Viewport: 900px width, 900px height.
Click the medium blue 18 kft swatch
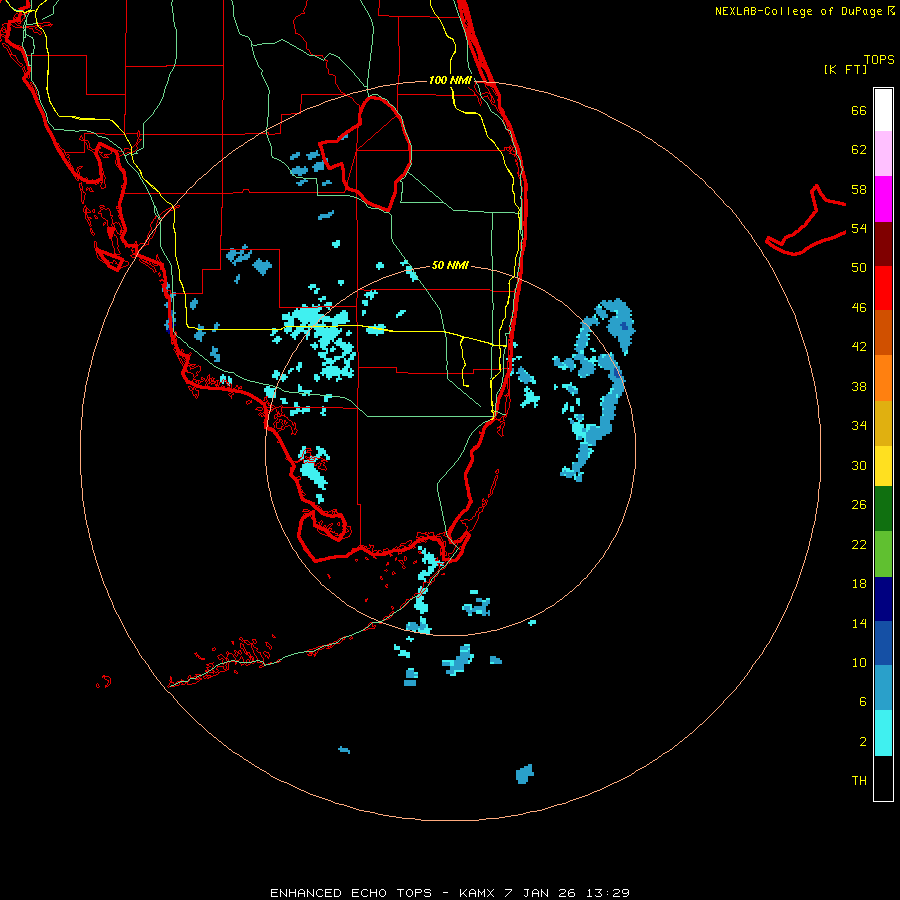(883, 643)
